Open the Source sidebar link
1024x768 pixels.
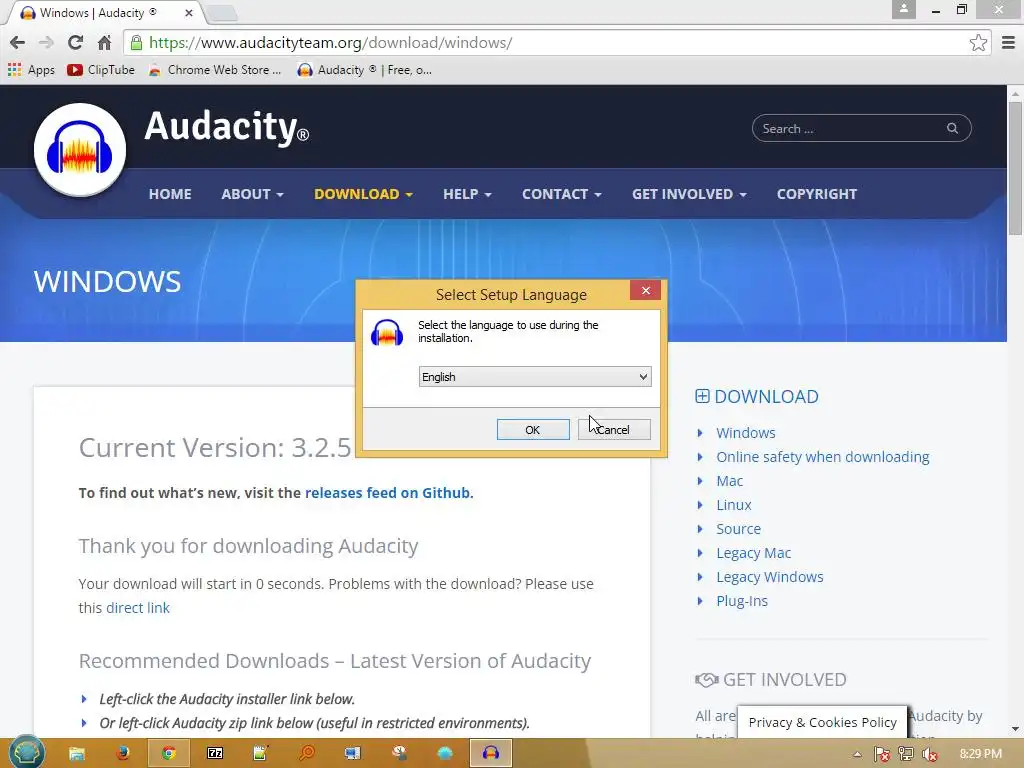point(738,529)
